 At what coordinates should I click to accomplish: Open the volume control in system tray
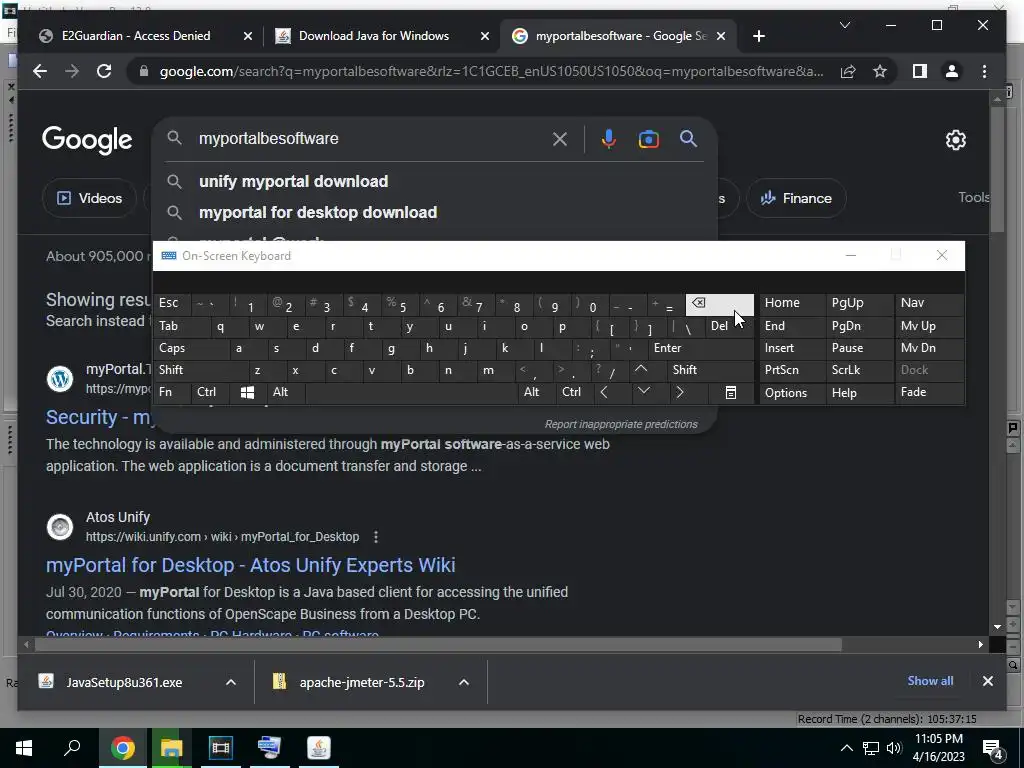pyautogui.click(x=894, y=748)
